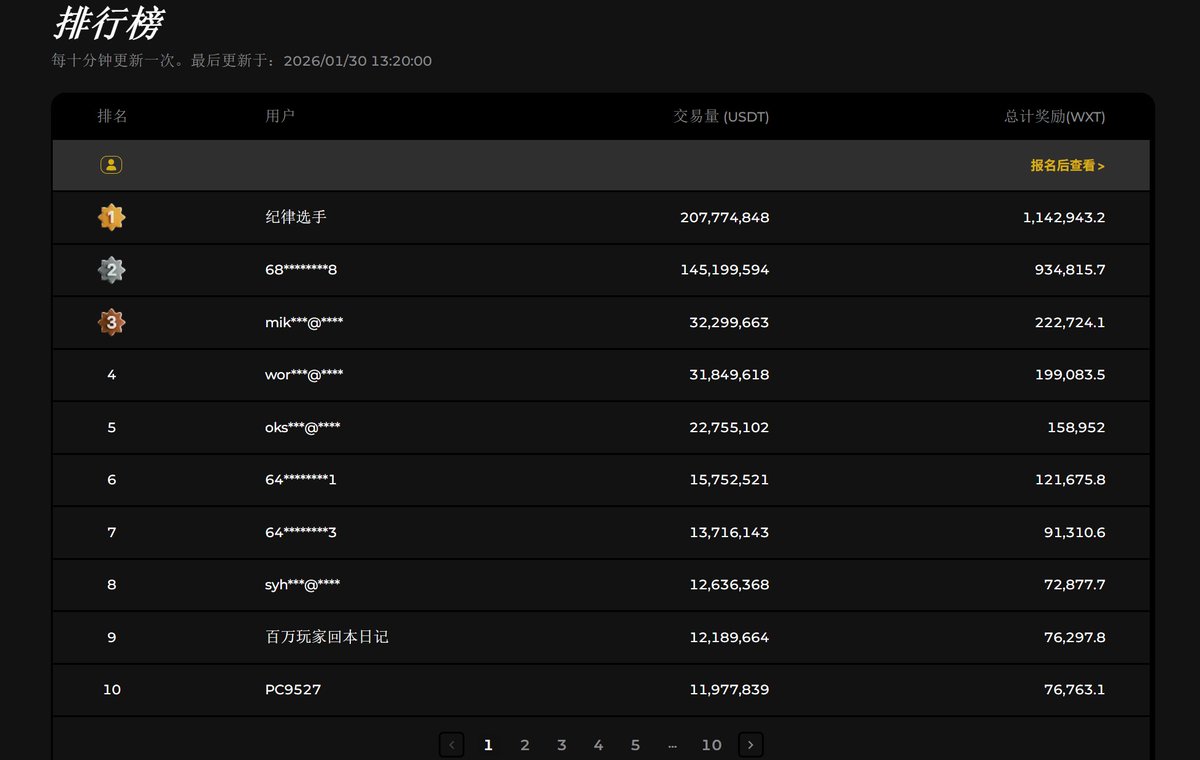Screen dimensions: 1200x760
Task: Select user mik***@****
Action: click(304, 322)
